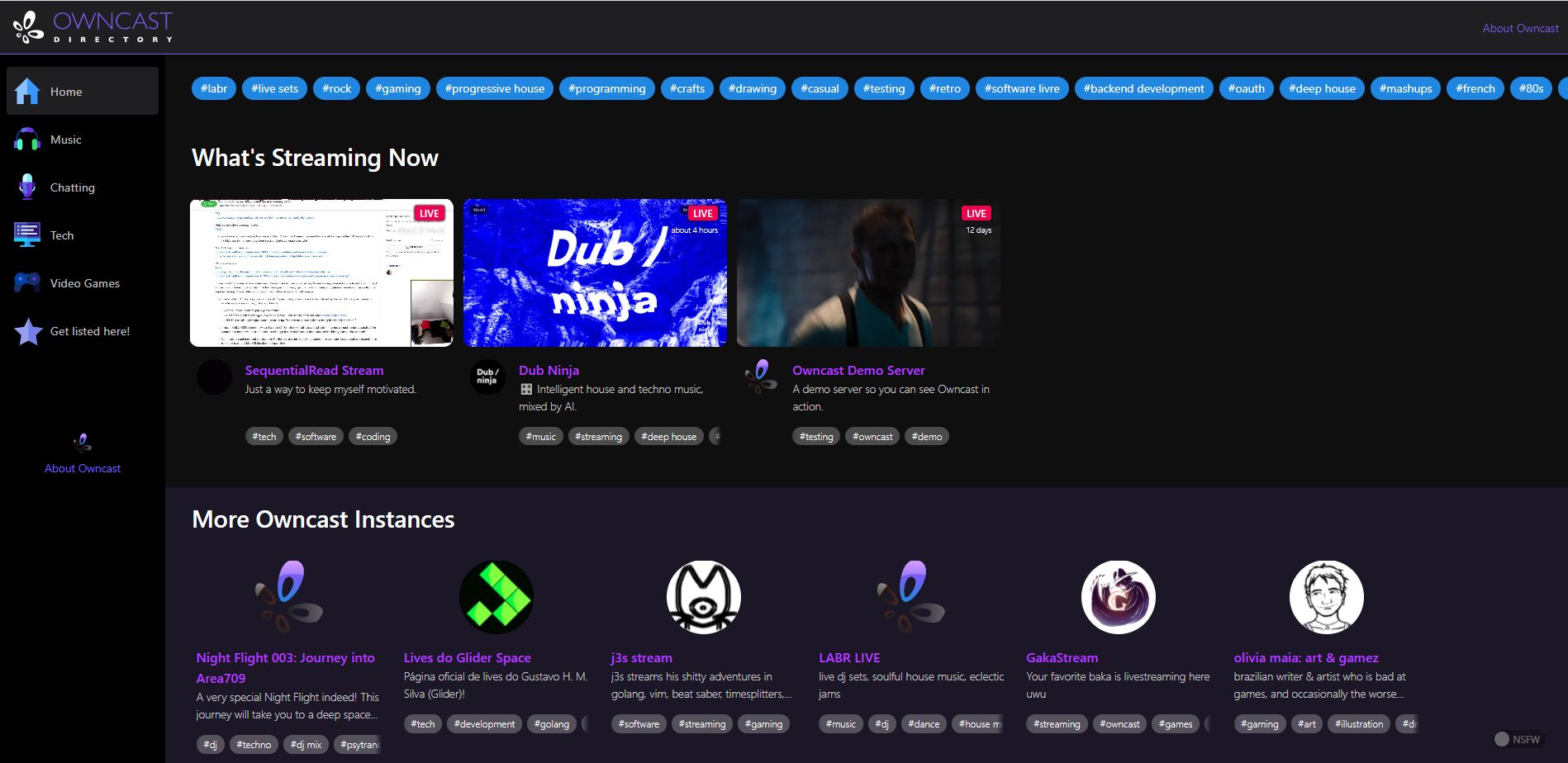Click the #deep house tag under Dub Ninja

point(668,437)
